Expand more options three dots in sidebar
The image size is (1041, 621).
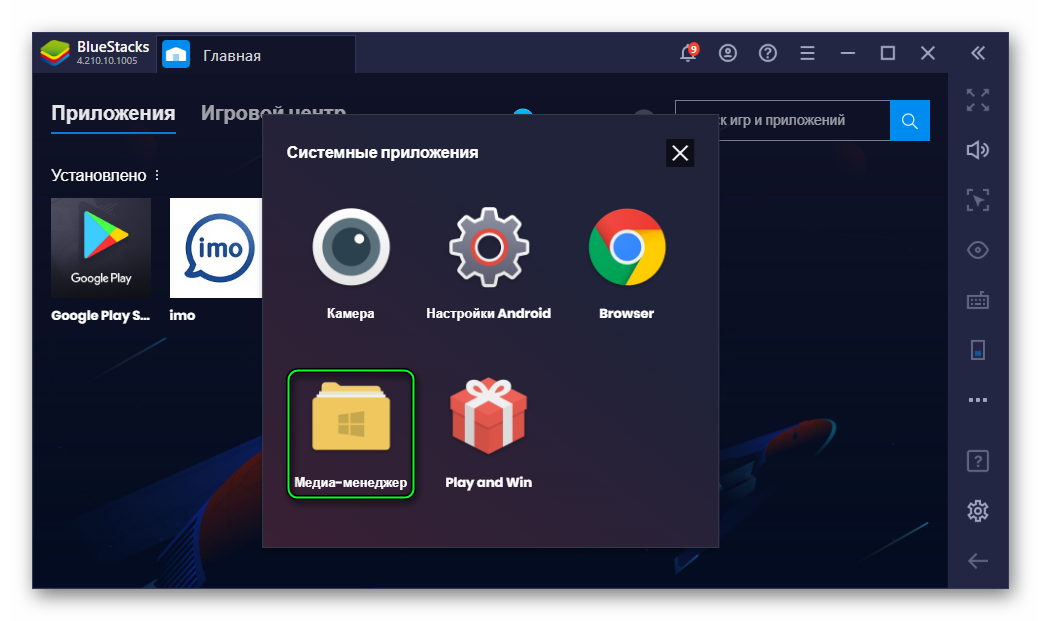click(x=978, y=400)
